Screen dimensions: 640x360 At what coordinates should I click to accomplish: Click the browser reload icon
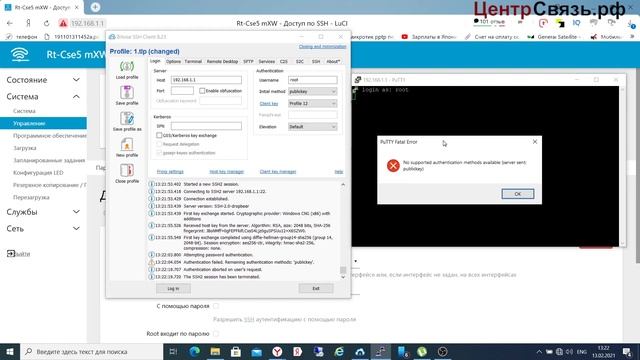[46, 23]
